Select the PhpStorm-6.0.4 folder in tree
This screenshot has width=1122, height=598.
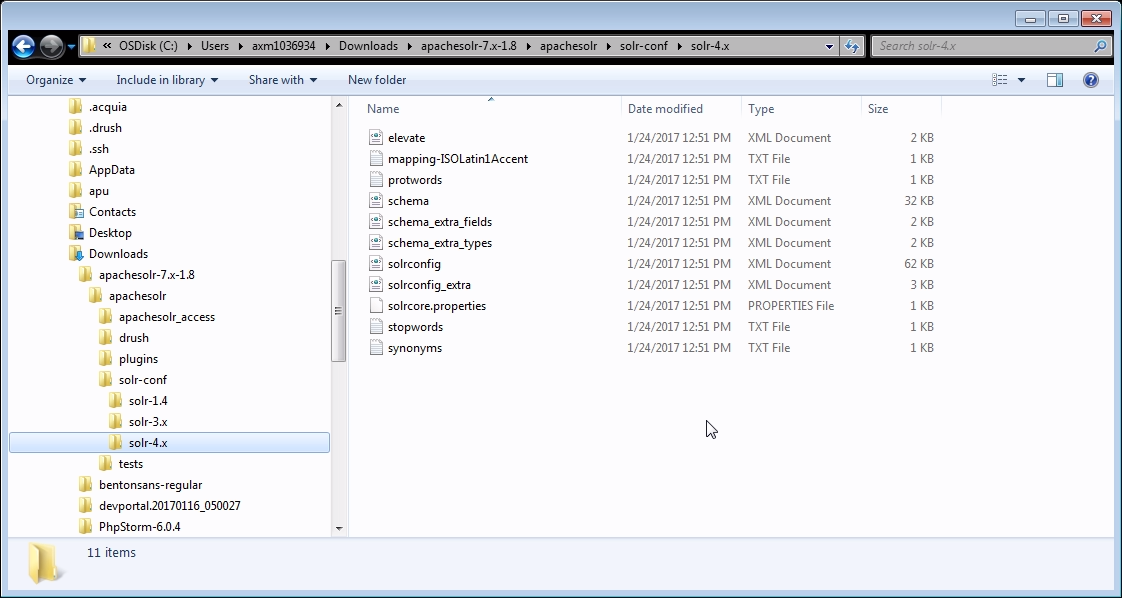140,527
